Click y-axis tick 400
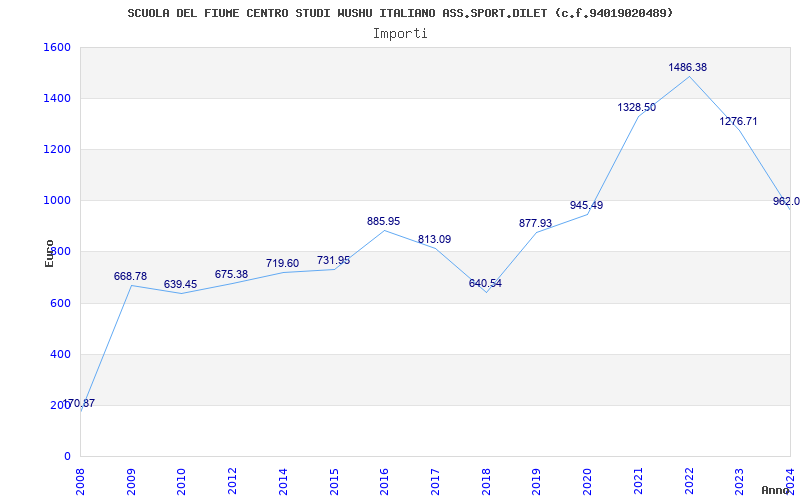 60,354
